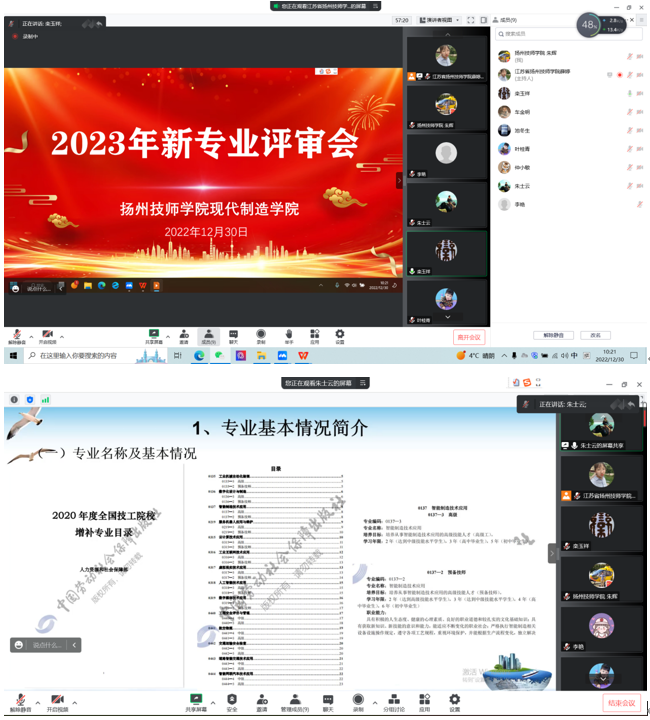Close the 成员(9) panel with the X
Screen dimensions: 650x720
(x=632, y=20)
